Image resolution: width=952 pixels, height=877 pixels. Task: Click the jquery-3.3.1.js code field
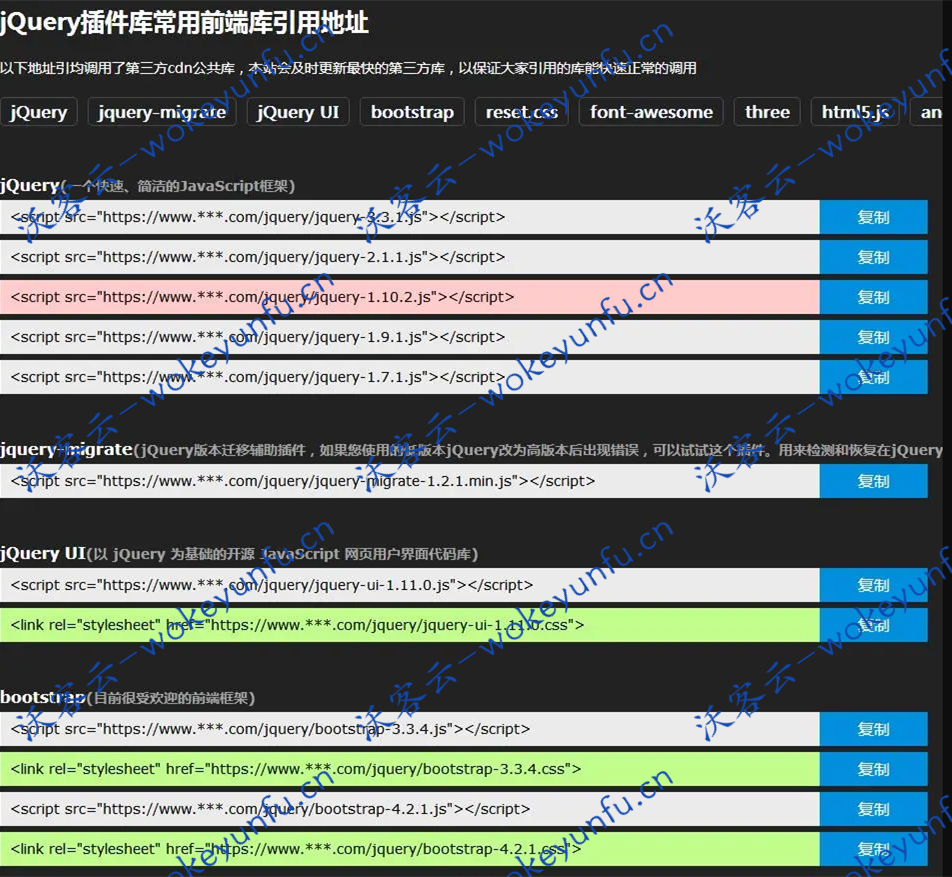point(410,217)
